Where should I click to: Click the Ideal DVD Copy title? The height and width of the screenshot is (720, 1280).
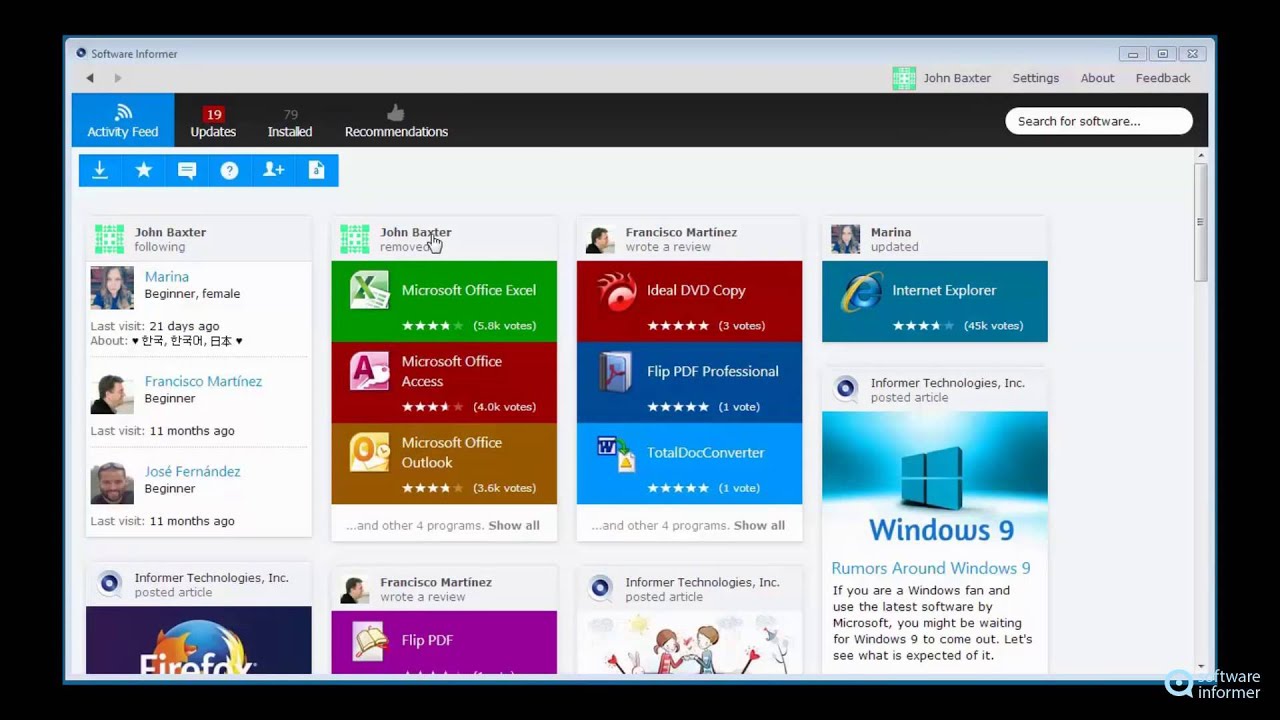point(696,290)
